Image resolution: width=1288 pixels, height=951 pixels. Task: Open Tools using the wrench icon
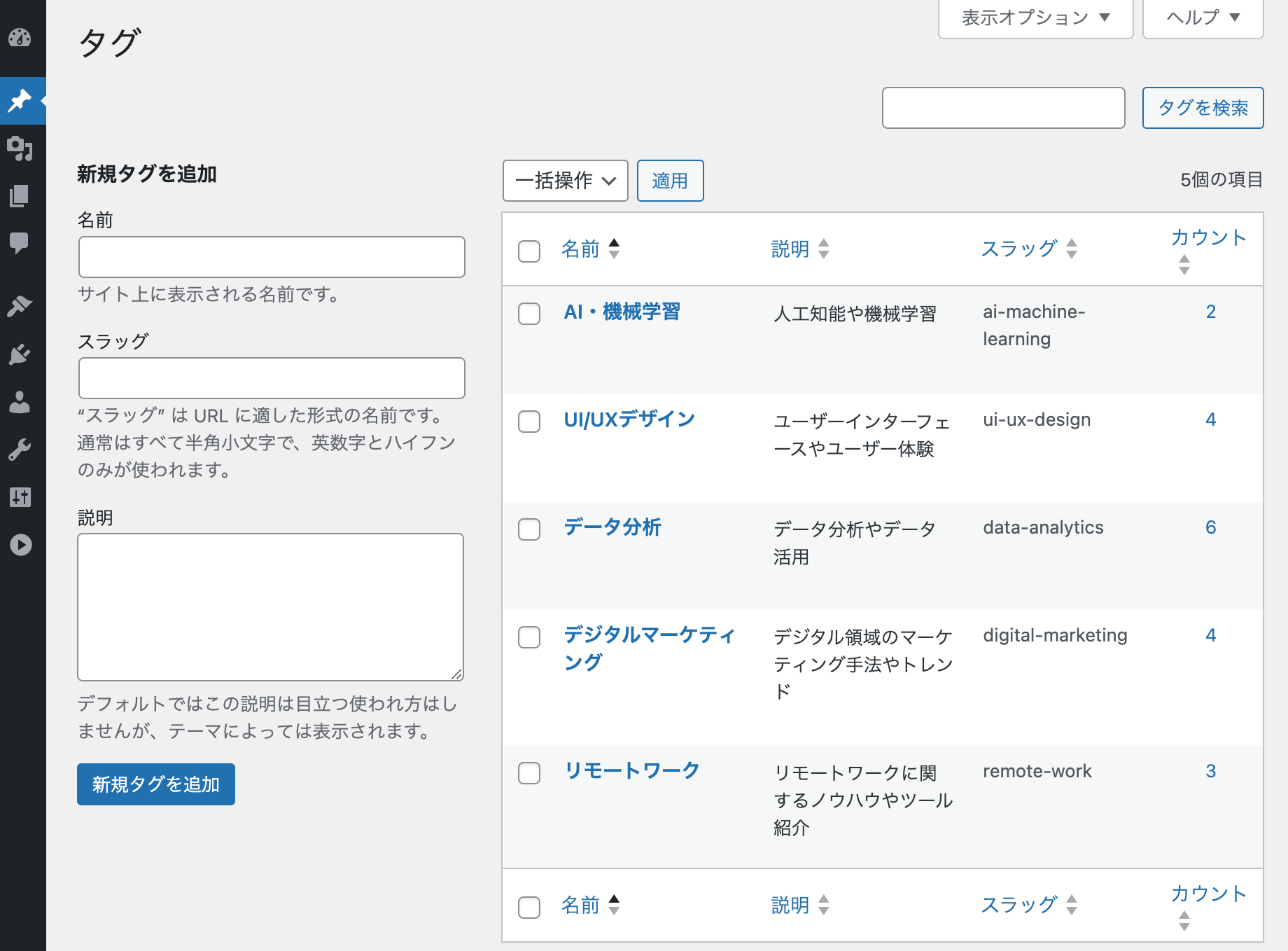coord(20,450)
